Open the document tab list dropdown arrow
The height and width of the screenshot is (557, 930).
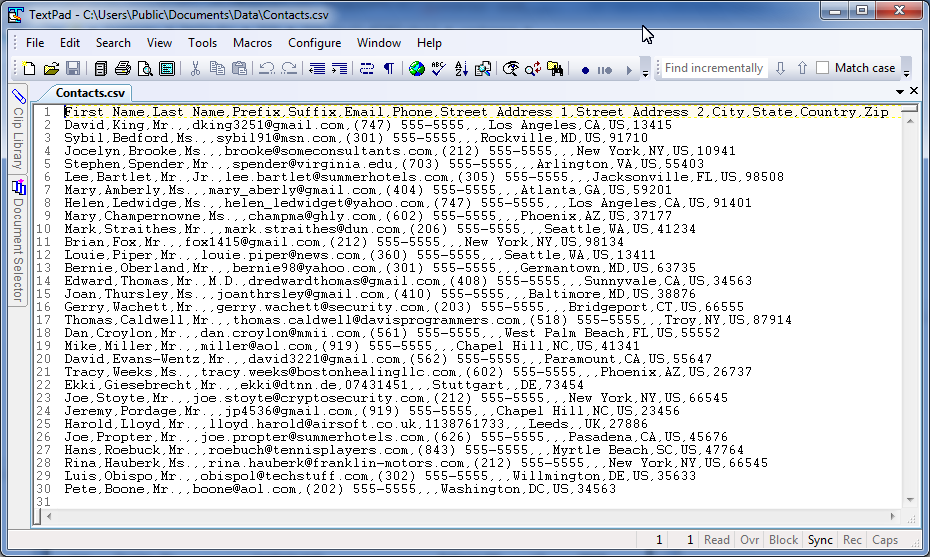[x=900, y=91]
